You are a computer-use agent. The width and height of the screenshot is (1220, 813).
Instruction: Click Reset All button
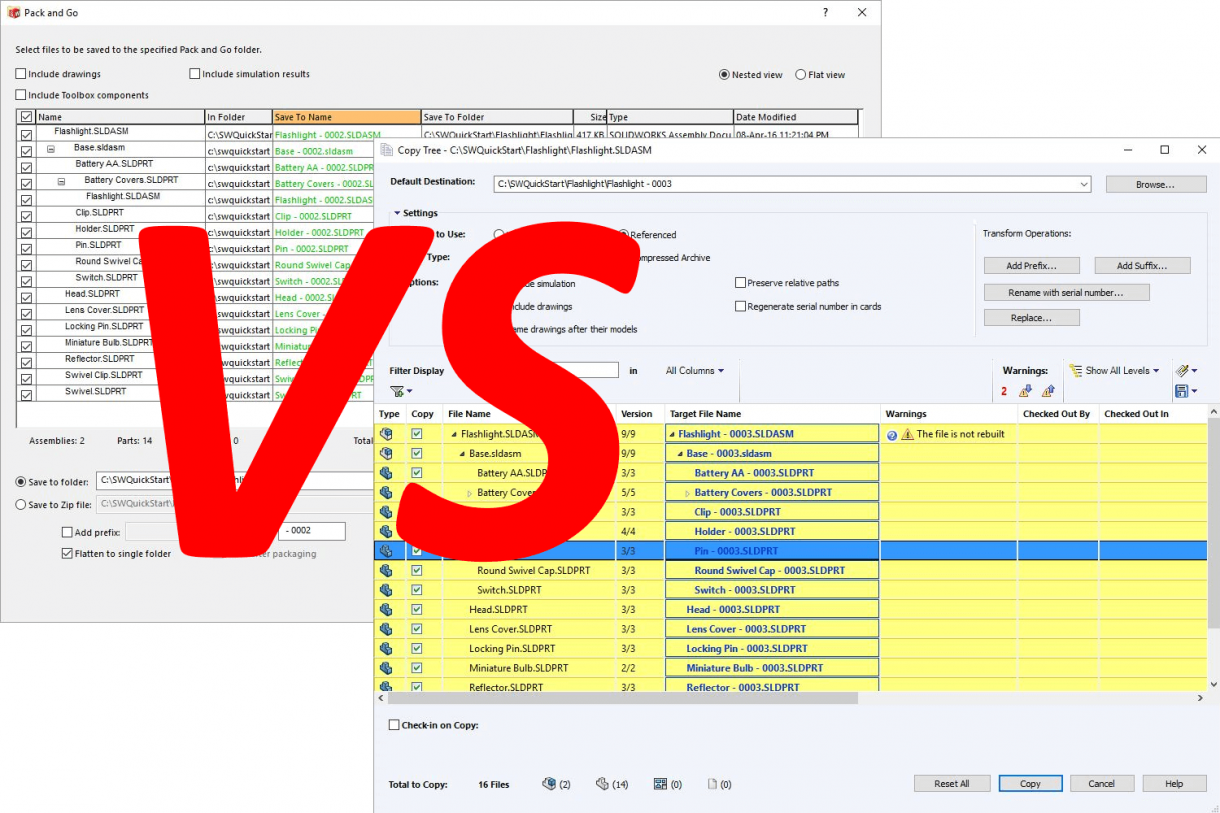[952, 784]
